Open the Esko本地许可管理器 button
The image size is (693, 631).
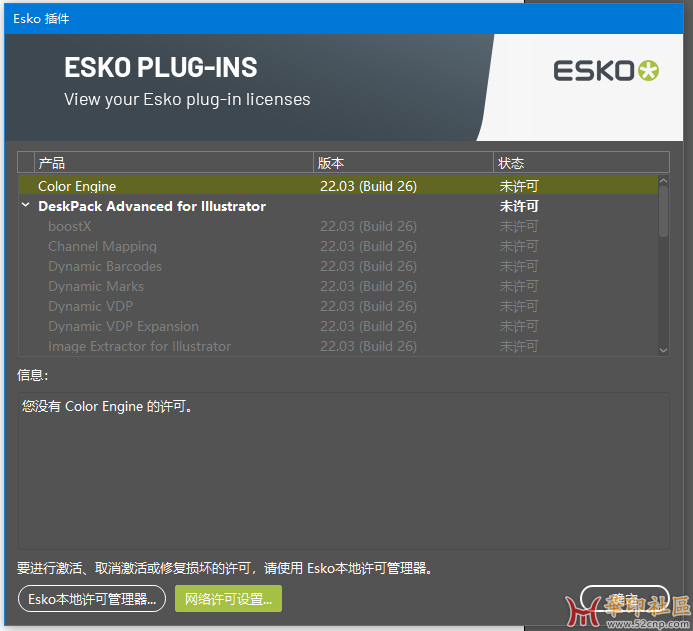[92, 599]
